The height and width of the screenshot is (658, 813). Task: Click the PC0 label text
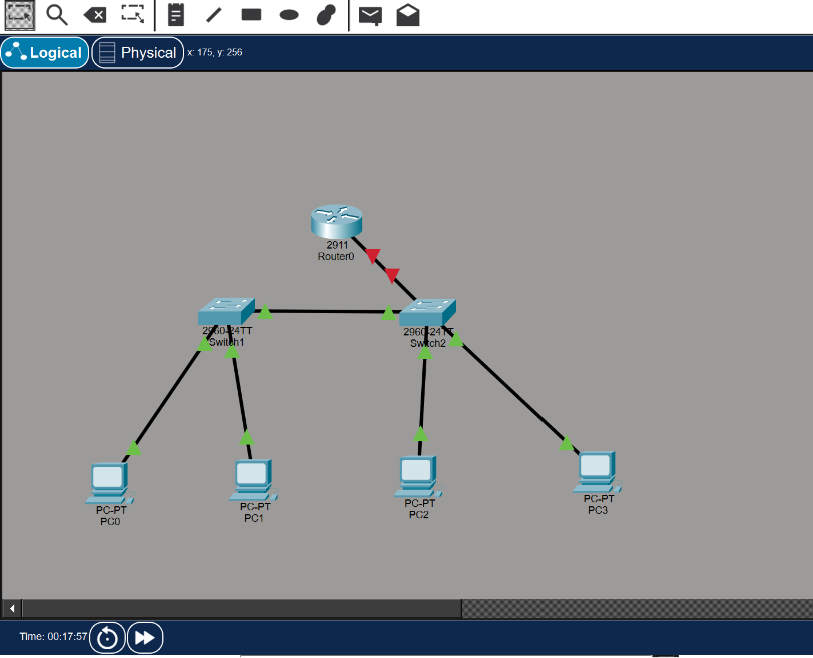pos(110,522)
